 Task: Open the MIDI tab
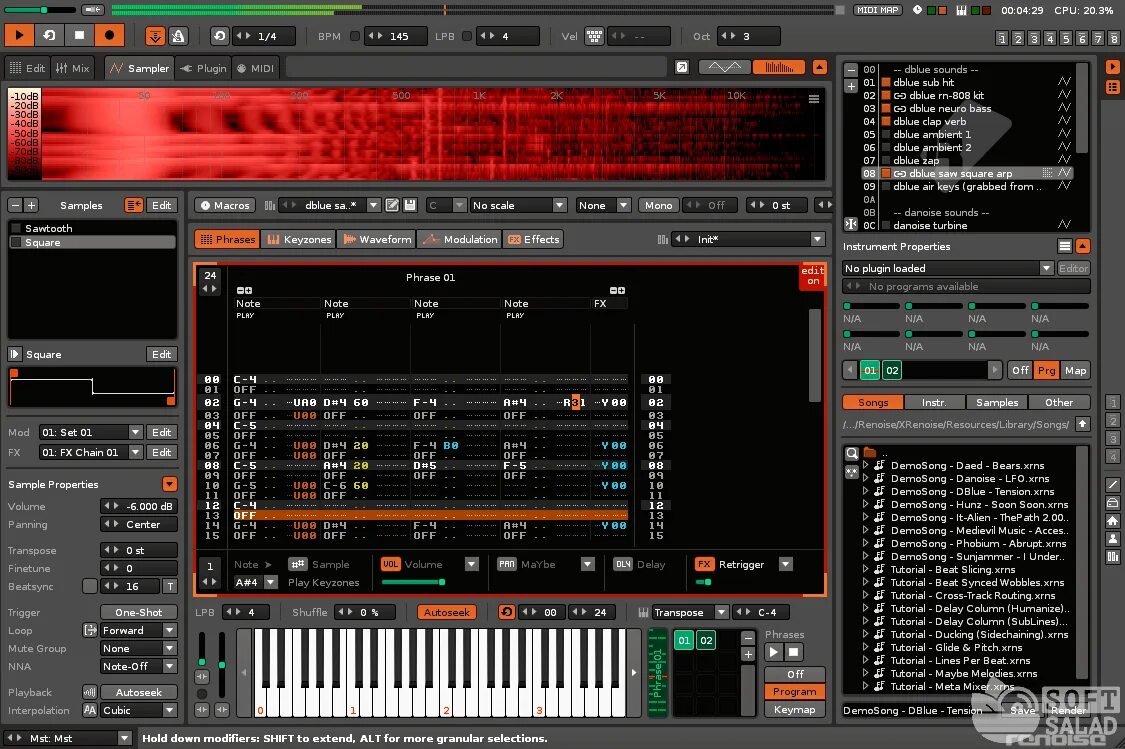pos(255,68)
